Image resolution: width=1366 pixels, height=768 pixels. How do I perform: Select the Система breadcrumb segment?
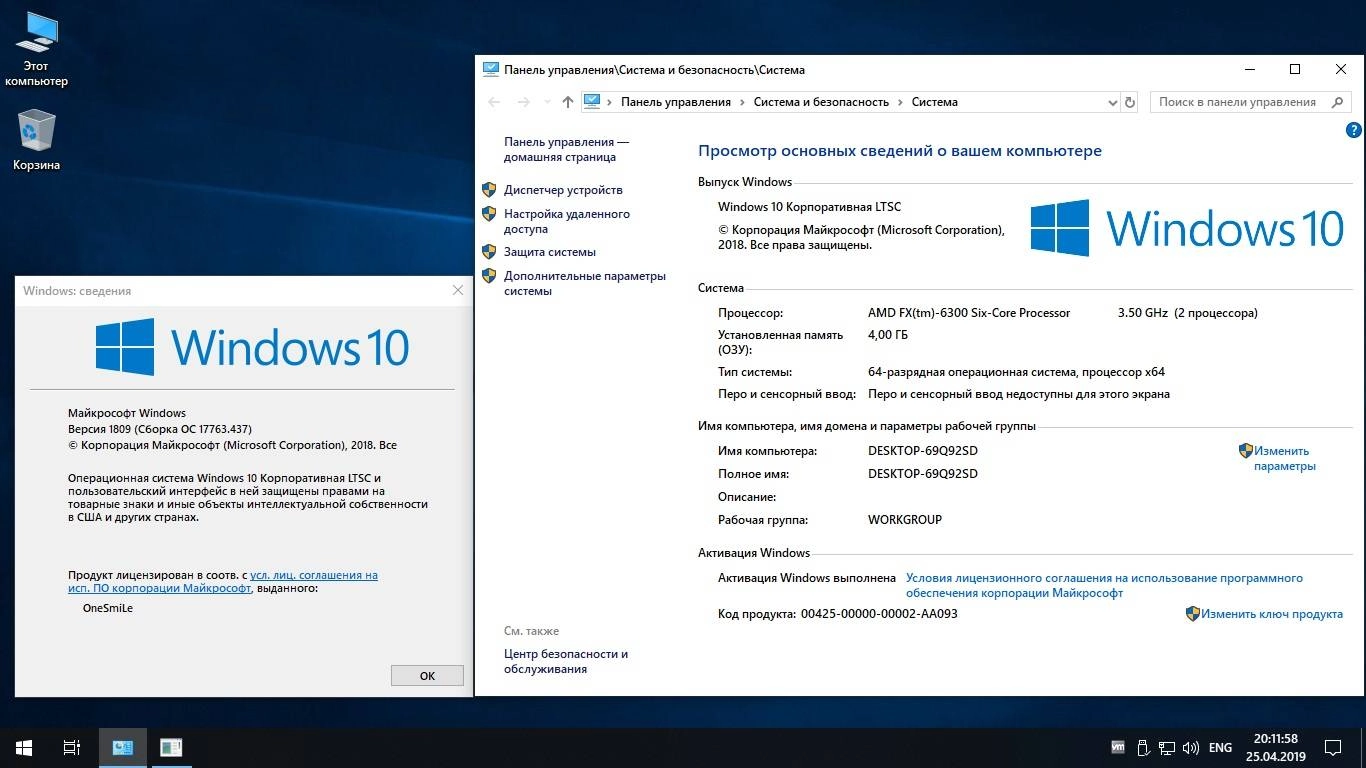934,102
